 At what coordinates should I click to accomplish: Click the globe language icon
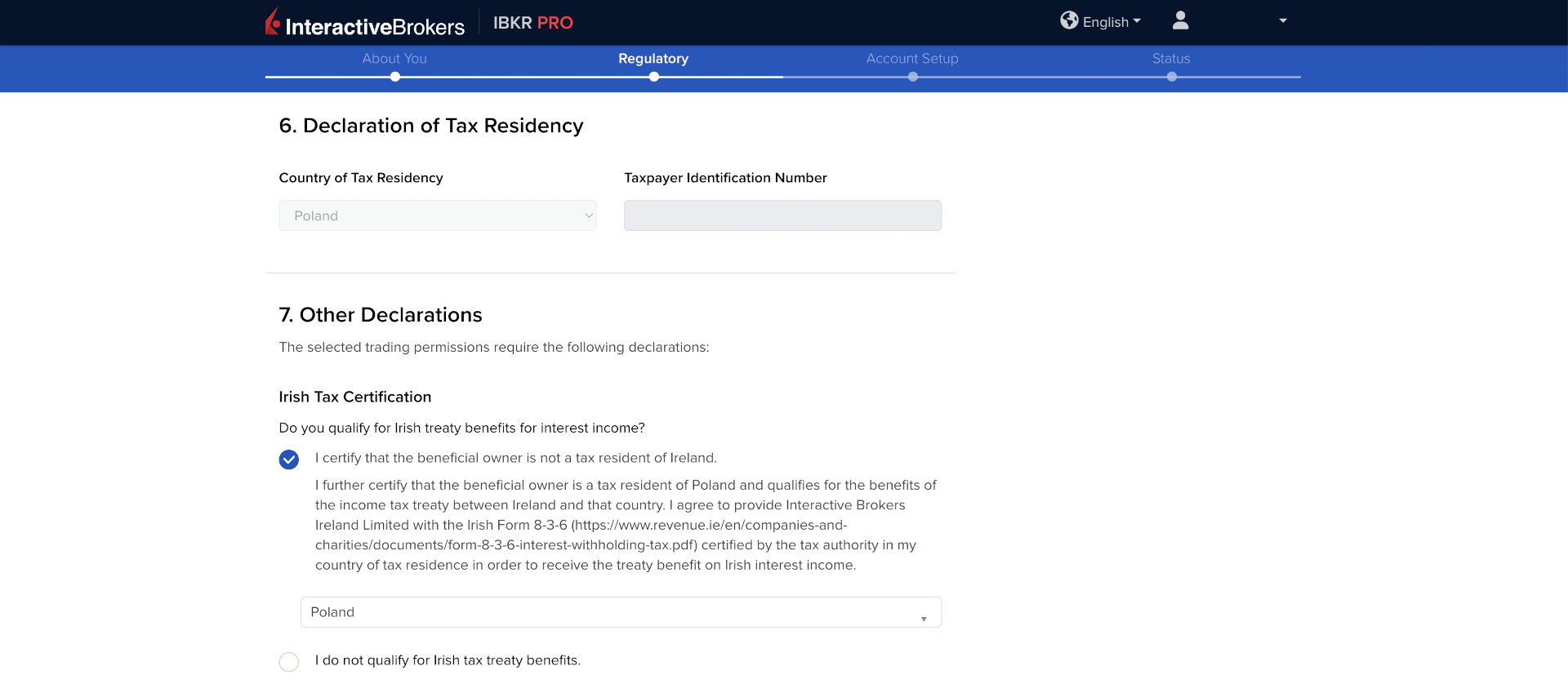pyautogui.click(x=1069, y=20)
